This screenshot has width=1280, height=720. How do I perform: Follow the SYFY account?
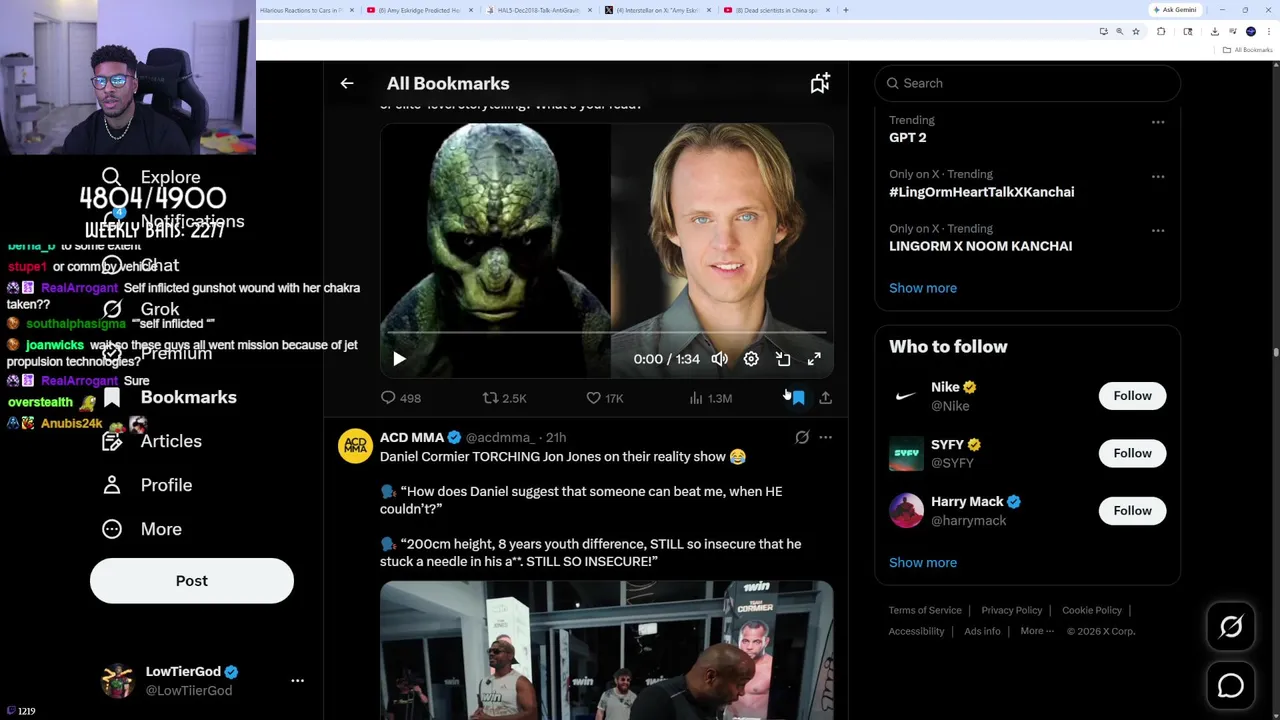point(1133,453)
